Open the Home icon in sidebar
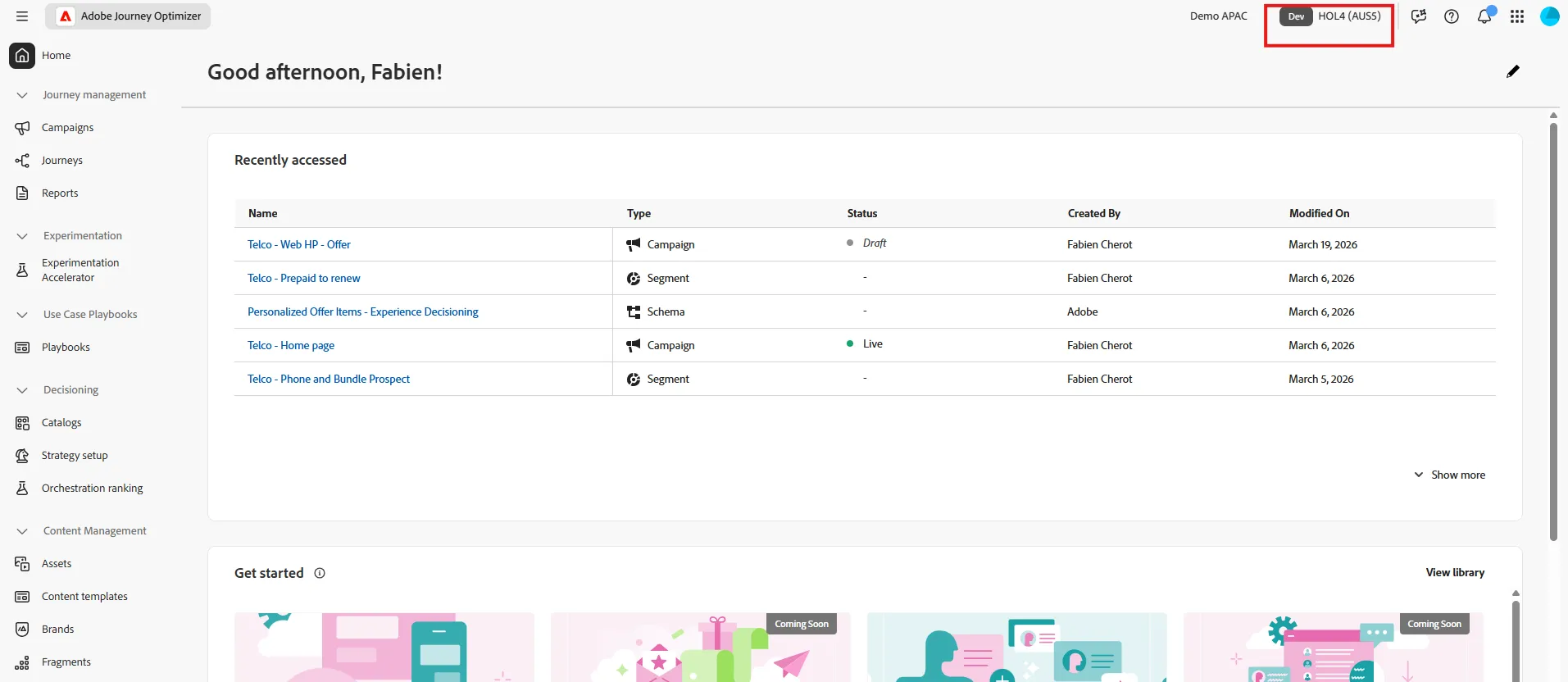Screen dimensions: 1568x682 [x=22, y=56]
